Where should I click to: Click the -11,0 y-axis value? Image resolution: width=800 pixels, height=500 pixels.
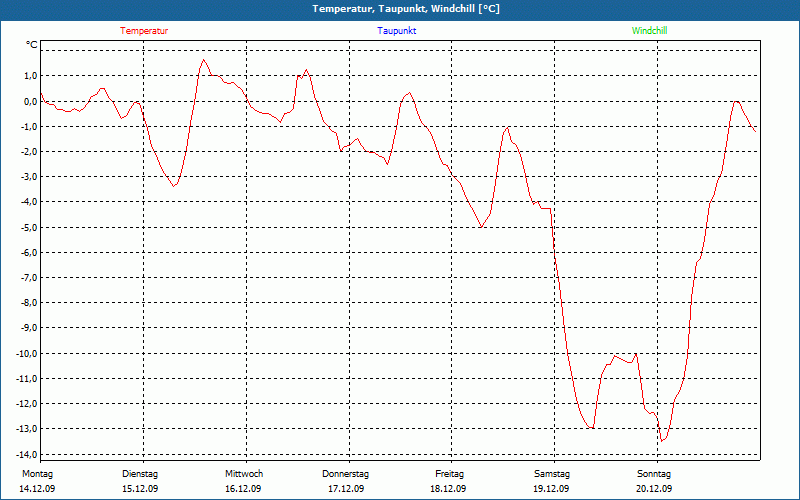click(27, 379)
